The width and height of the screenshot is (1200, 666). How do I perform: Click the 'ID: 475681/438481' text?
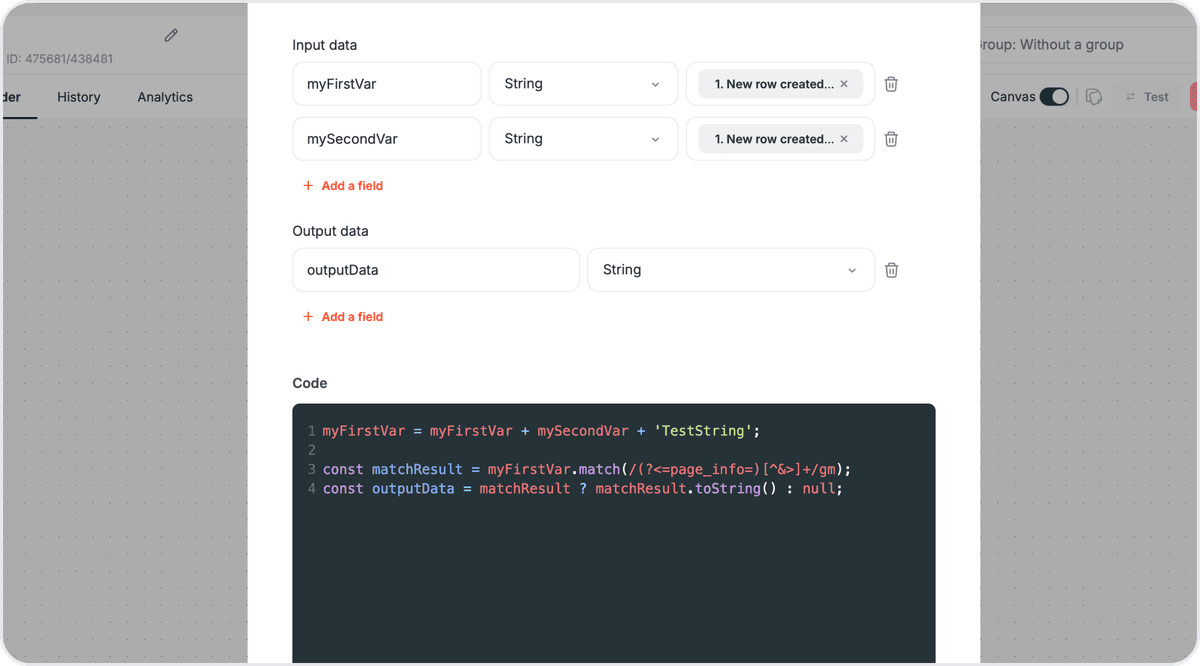point(59,59)
